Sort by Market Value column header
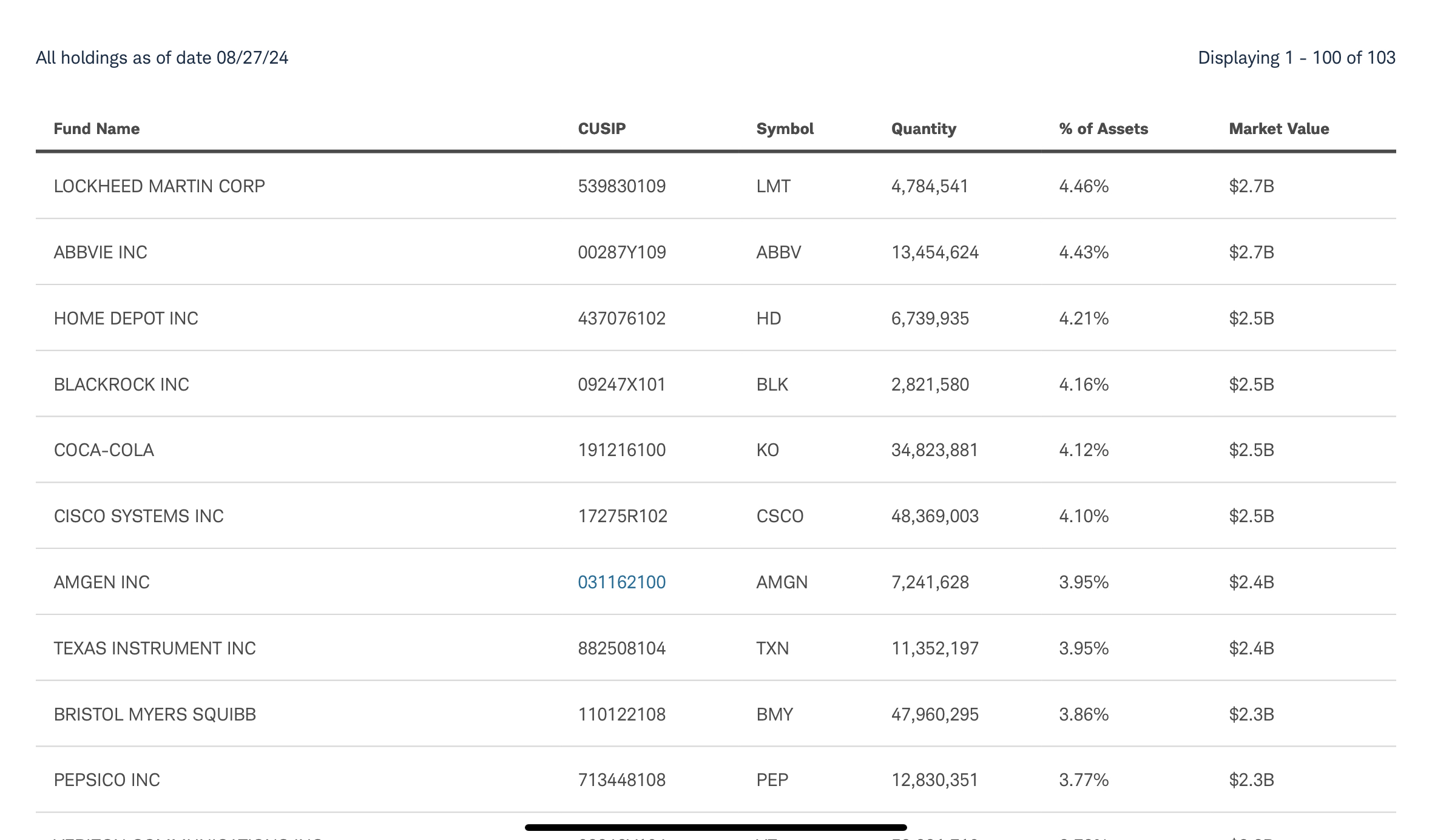The width and height of the screenshot is (1432, 840). pos(1279,129)
